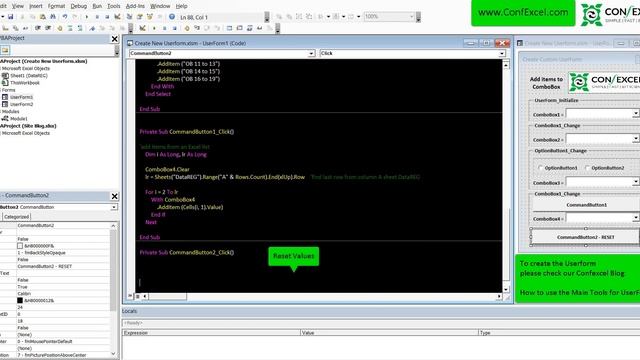Open the Window menu

pyautogui.click(x=160, y=6)
